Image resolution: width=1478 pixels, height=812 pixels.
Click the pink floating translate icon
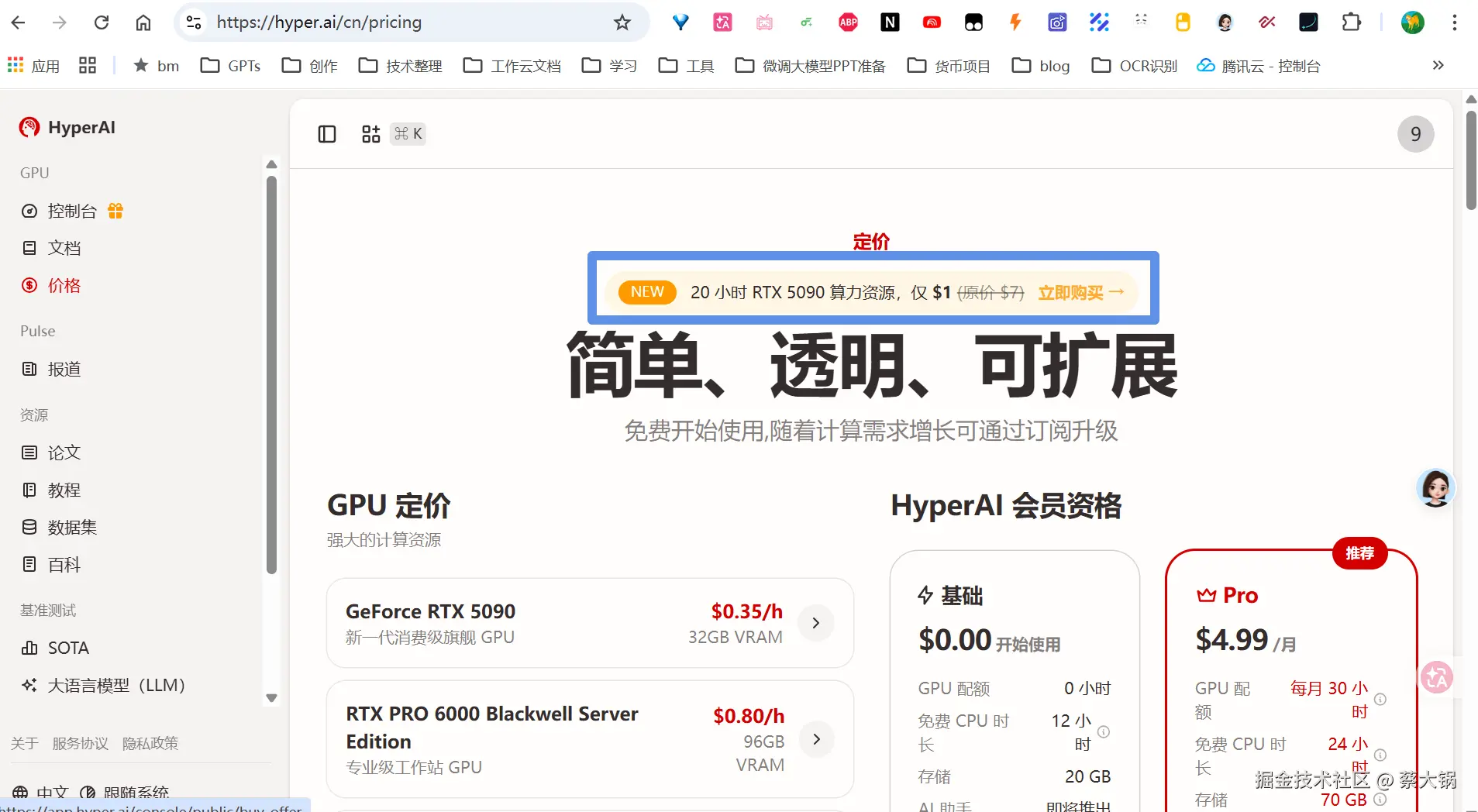[x=1437, y=678]
